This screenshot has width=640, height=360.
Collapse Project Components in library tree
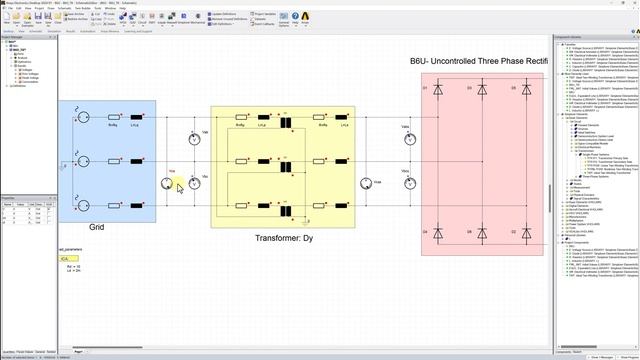tap(559, 242)
